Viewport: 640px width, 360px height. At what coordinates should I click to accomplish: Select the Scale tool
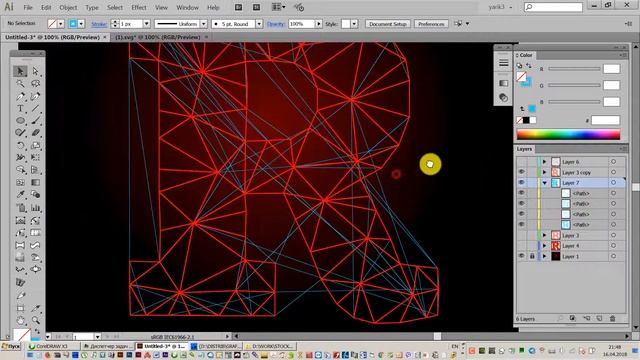36,145
